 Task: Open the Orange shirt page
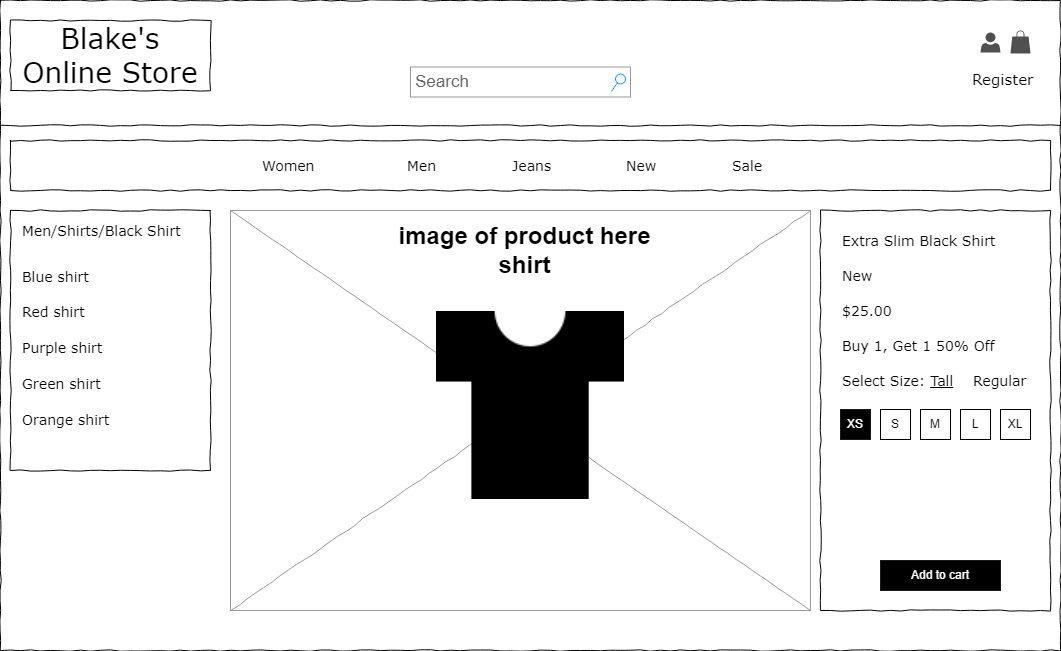tap(66, 420)
